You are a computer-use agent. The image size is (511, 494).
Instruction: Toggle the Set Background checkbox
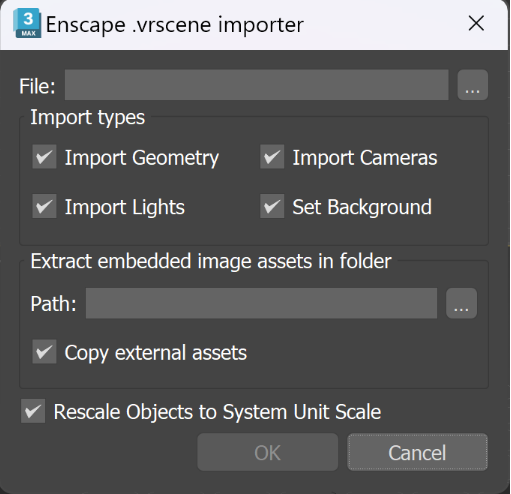(x=272, y=206)
